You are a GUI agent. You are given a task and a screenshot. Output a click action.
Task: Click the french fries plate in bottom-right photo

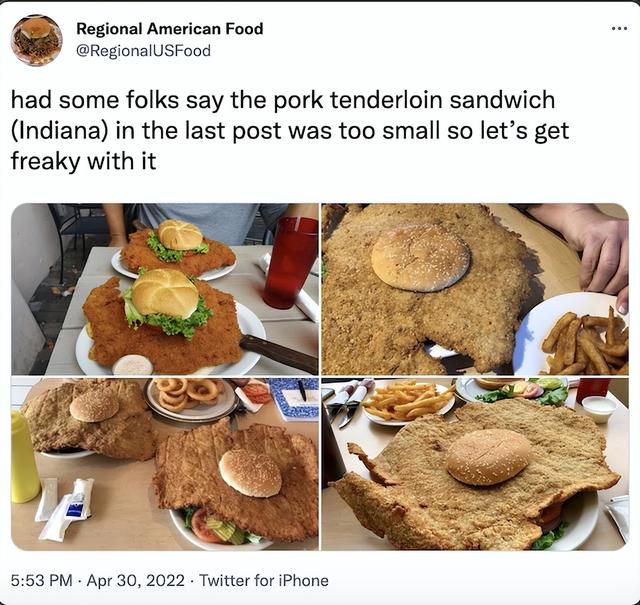pos(409,402)
